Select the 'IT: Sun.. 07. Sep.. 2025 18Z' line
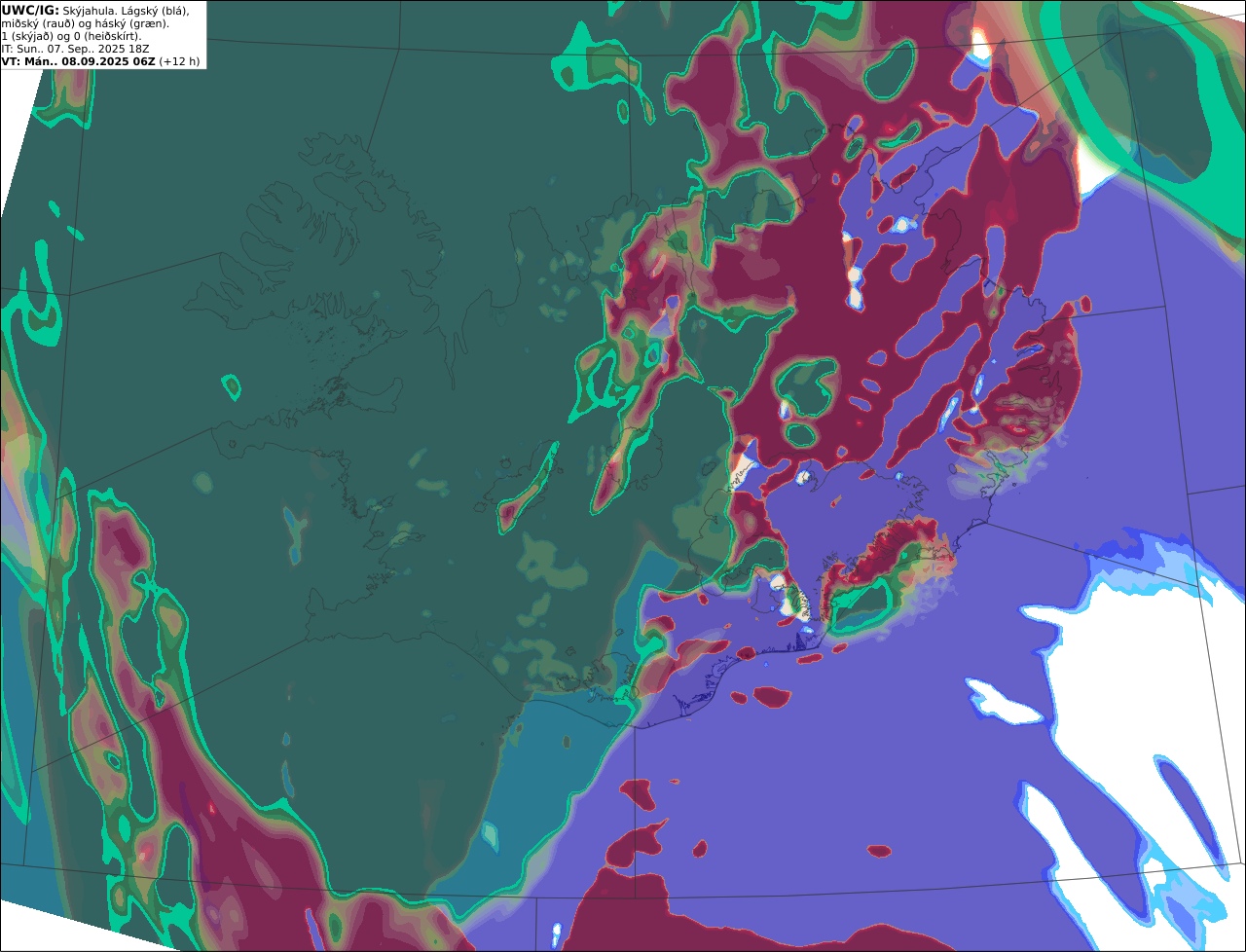The width and height of the screenshot is (1246, 952). pyautogui.click(x=75, y=49)
